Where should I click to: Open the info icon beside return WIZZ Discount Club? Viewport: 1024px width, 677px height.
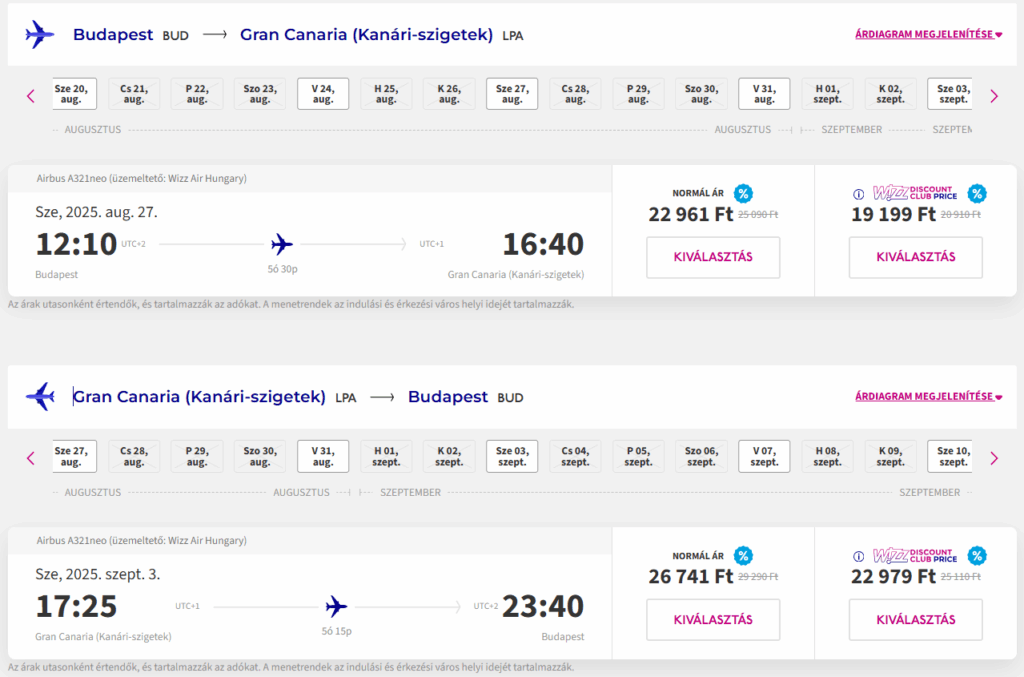(x=859, y=556)
